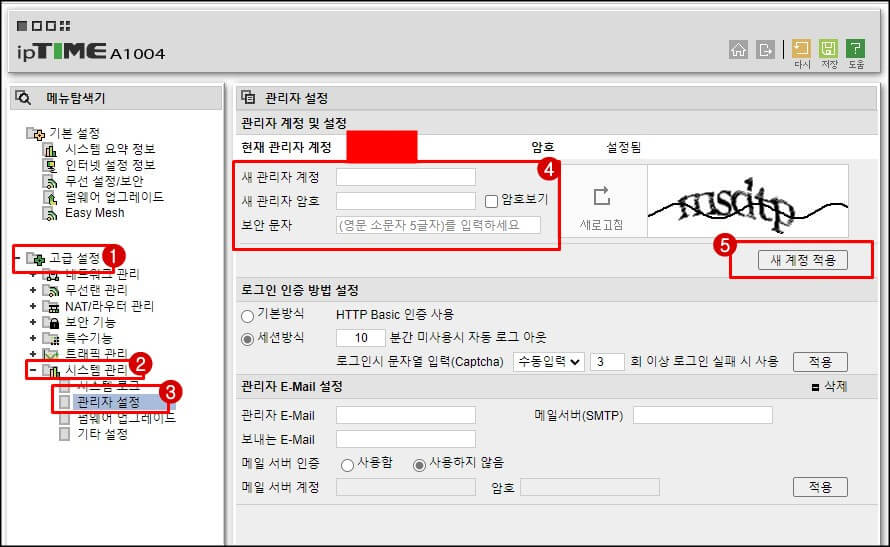The width and height of the screenshot is (890, 547).
Task: Expand the NAT/라우터 관리 node
Action: click(x=33, y=306)
